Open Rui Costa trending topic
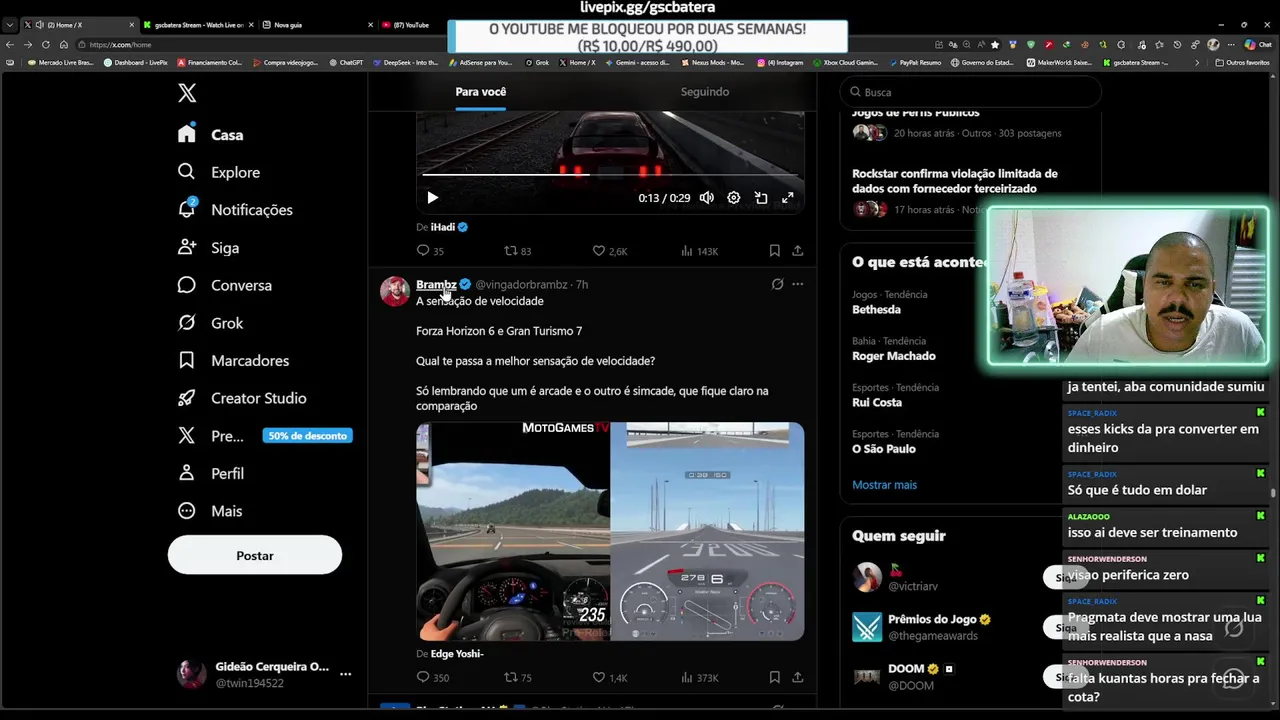The height and width of the screenshot is (720, 1280). (877, 402)
